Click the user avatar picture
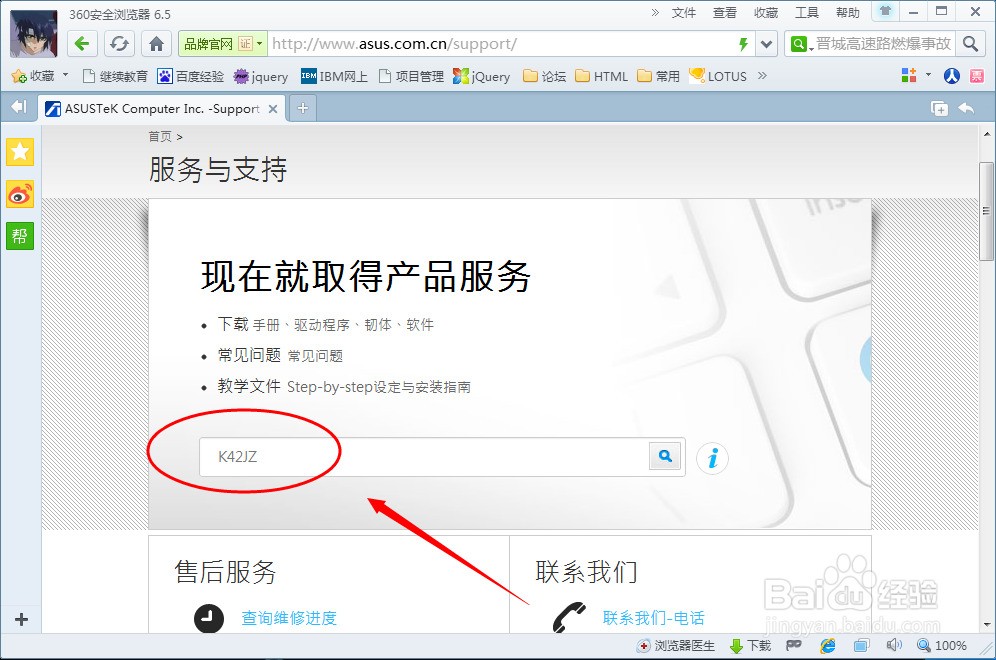The width and height of the screenshot is (996, 660). (34, 34)
